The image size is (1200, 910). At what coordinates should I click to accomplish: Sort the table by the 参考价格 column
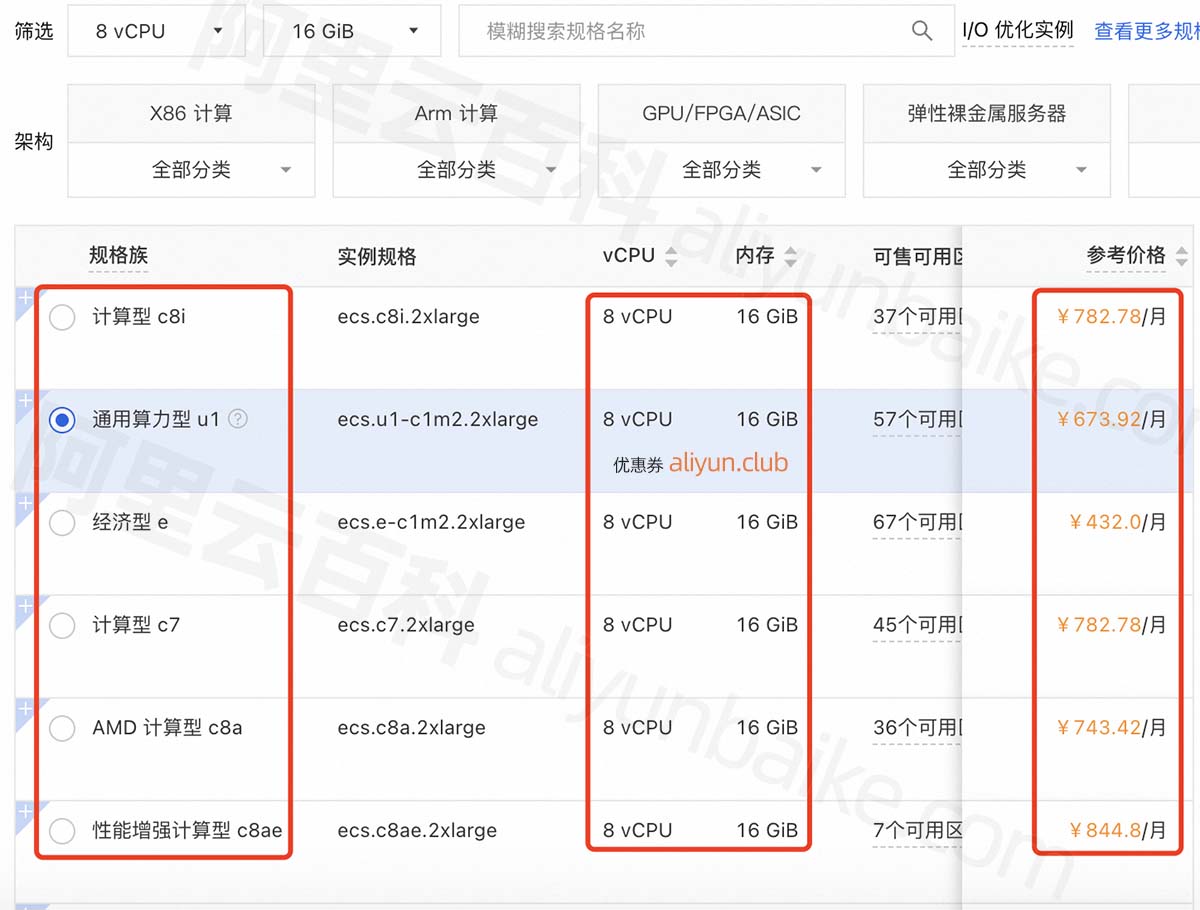tap(1182, 257)
